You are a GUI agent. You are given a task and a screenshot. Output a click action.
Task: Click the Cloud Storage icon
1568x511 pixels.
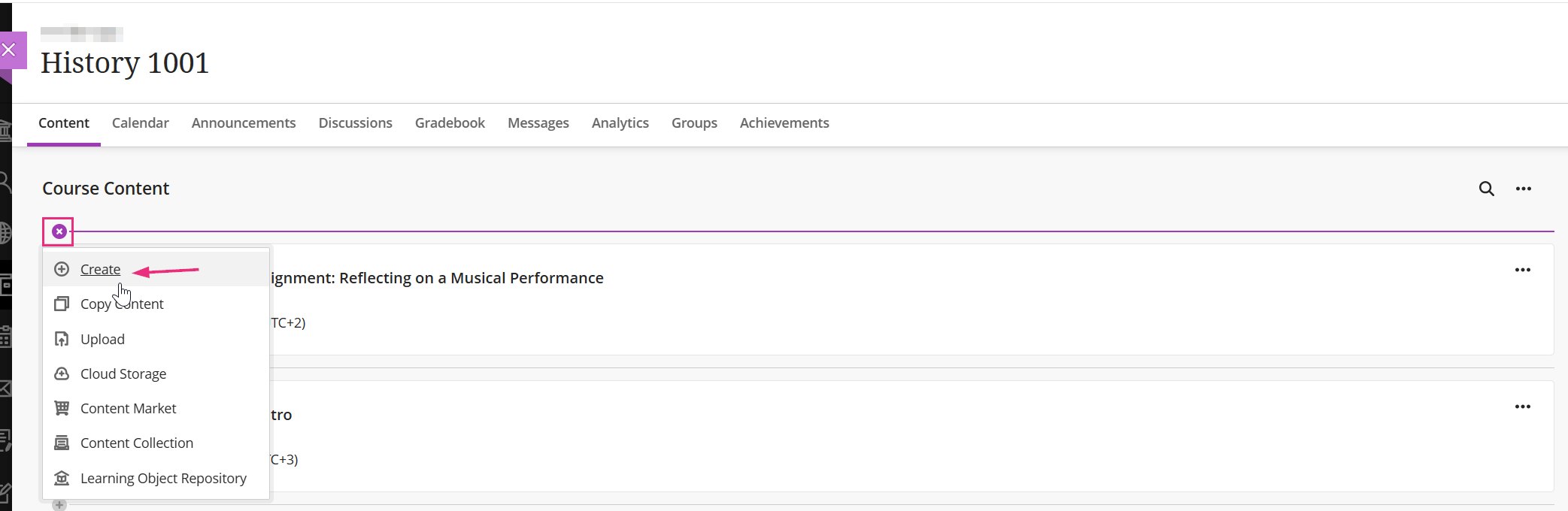(62, 373)
